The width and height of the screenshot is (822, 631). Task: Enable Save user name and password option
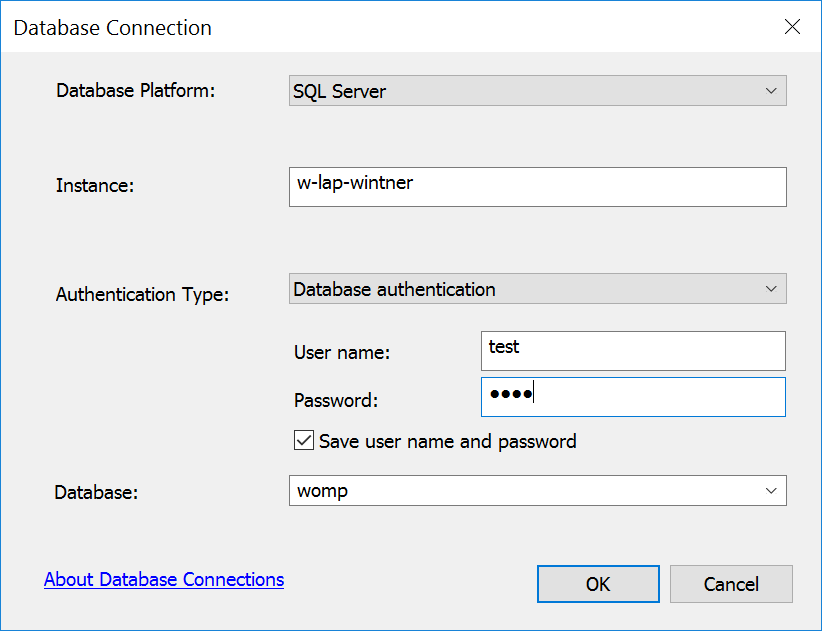[304, 440]
